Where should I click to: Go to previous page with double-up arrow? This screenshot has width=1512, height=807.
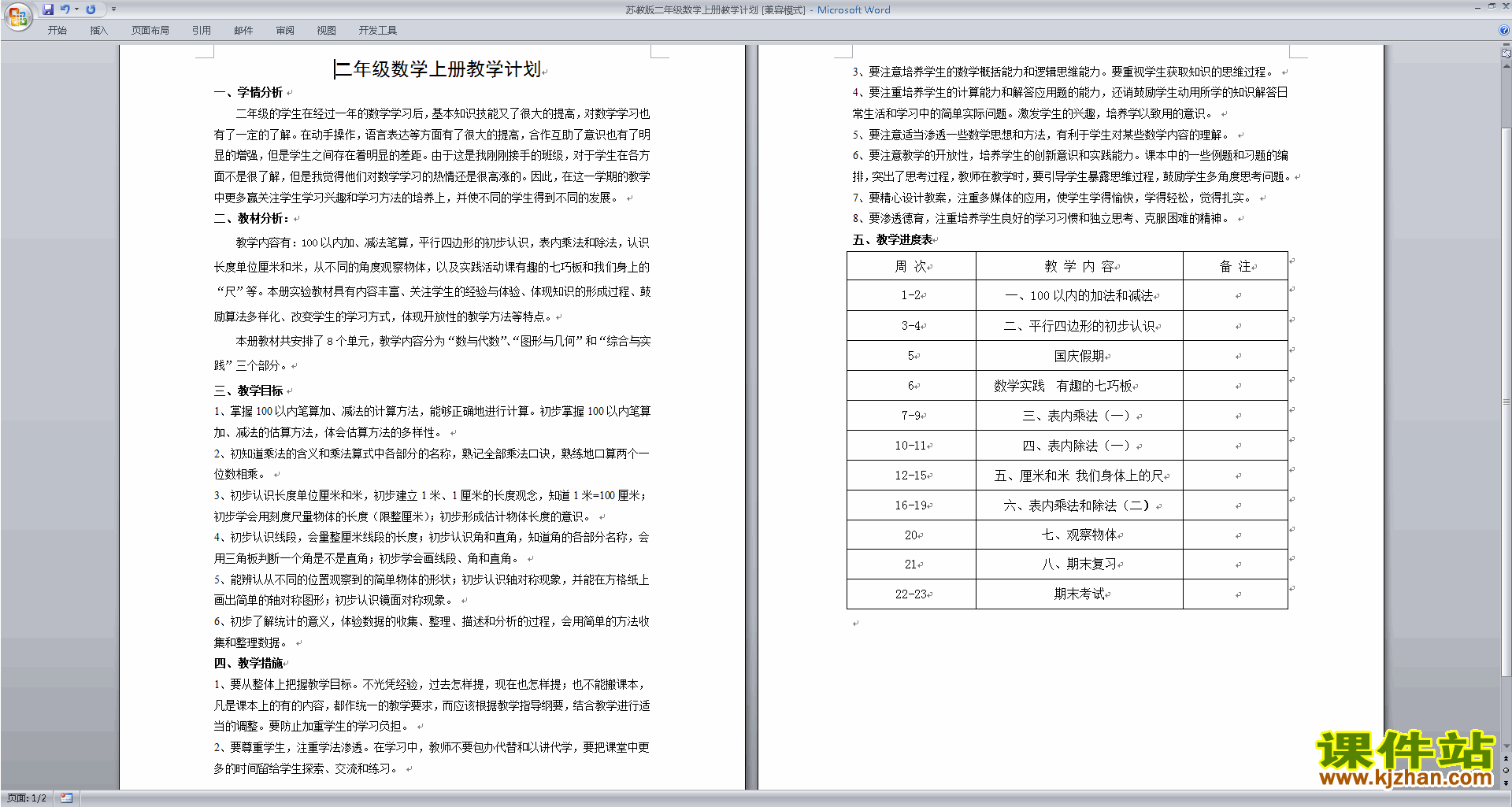coord(1506,758)
